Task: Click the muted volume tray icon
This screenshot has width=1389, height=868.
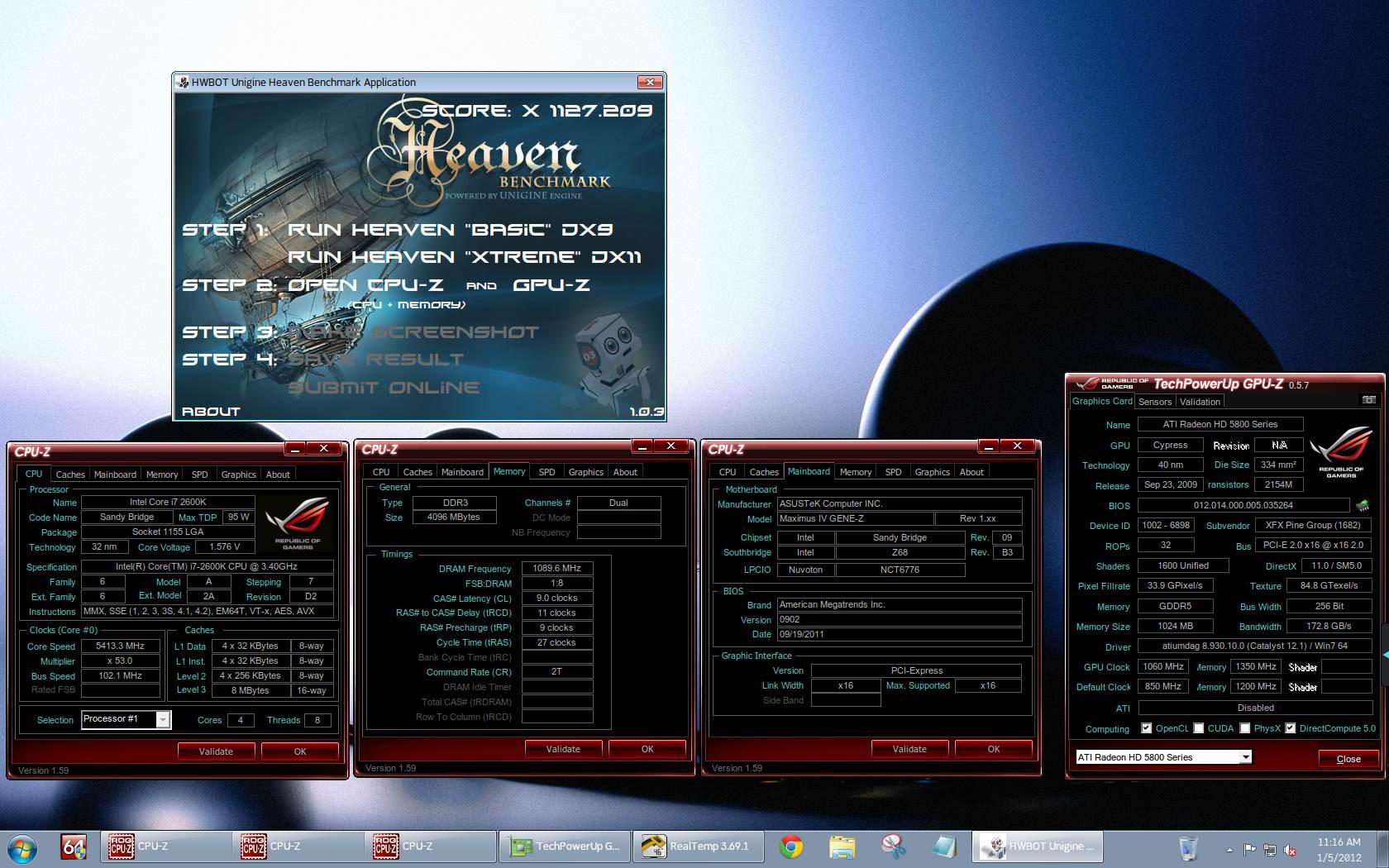Action: pos(1290,849)
